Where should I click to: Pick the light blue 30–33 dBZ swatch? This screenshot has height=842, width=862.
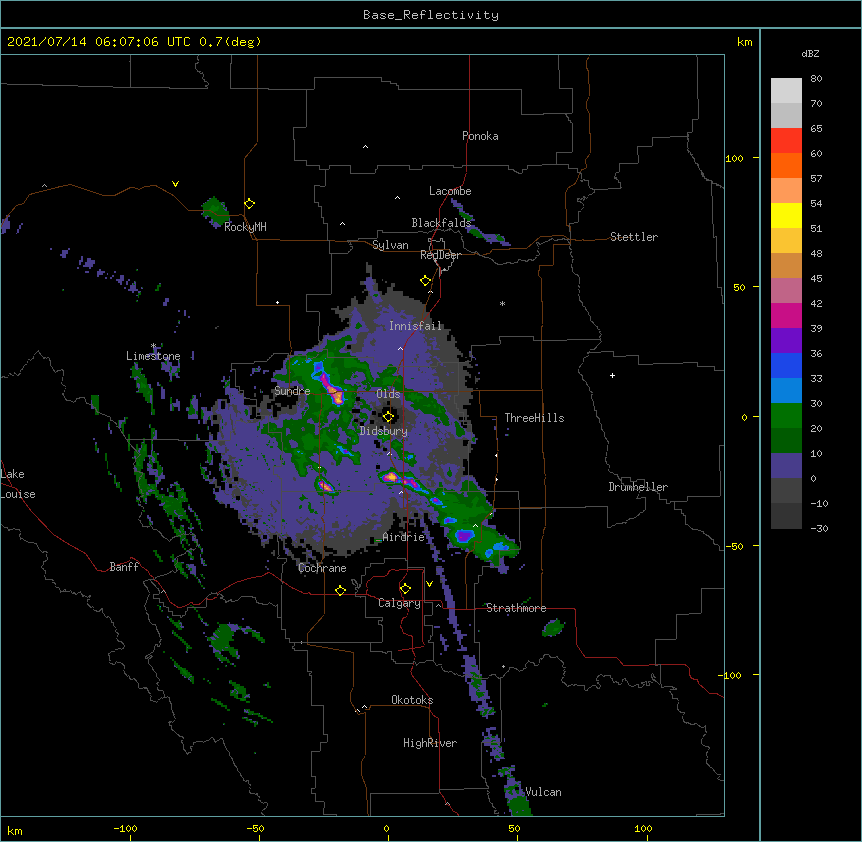point(786,391)
